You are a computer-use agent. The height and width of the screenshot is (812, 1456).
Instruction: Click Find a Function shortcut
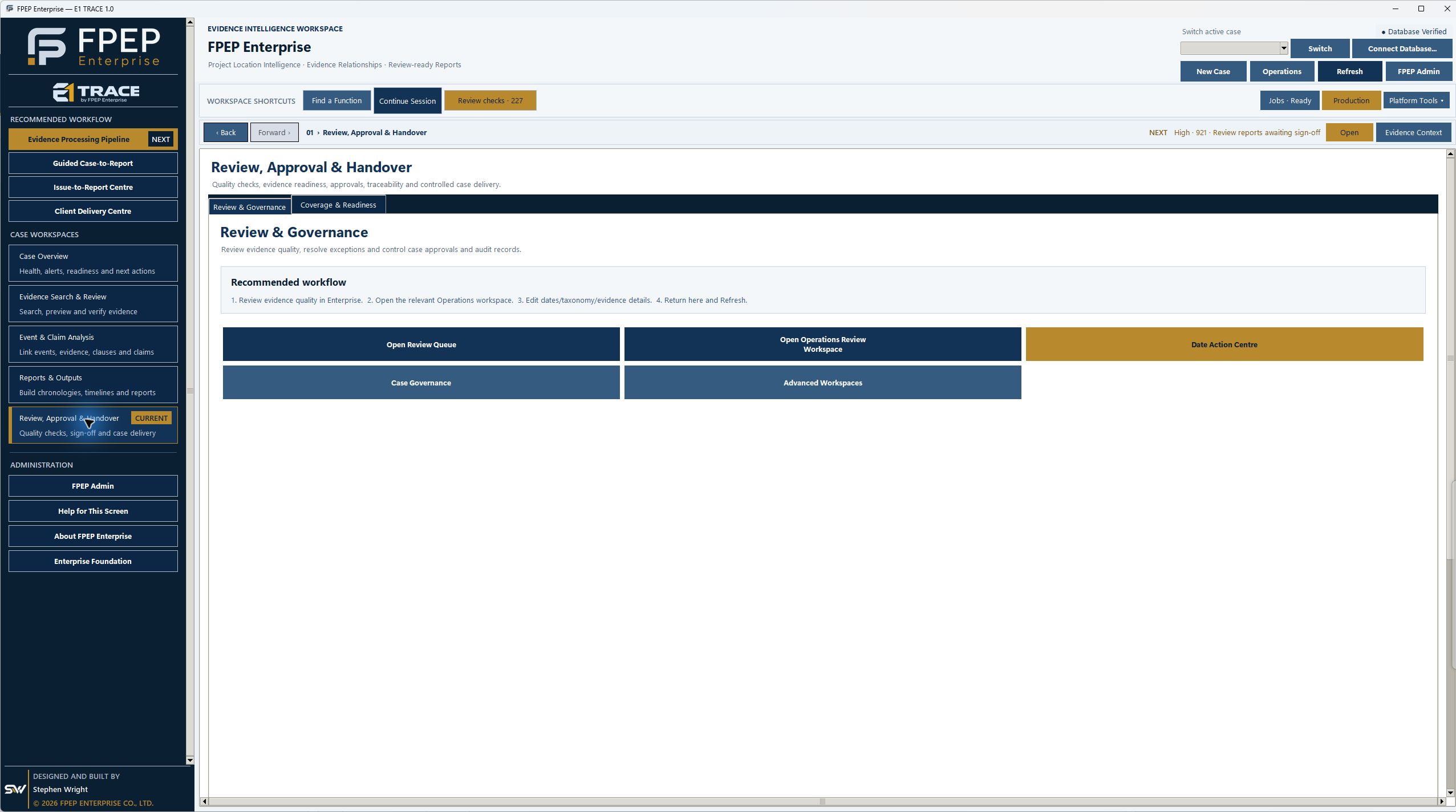(x=336, y=100)
